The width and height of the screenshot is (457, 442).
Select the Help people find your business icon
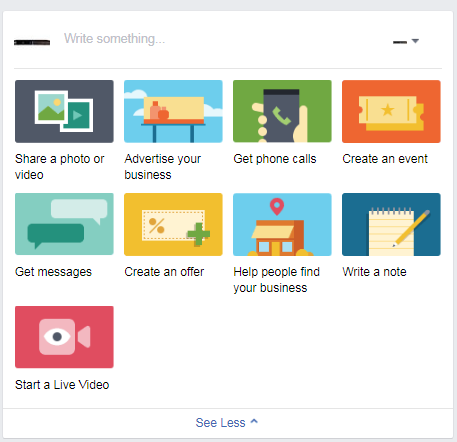pyautogui.click(x=282, y=224)
